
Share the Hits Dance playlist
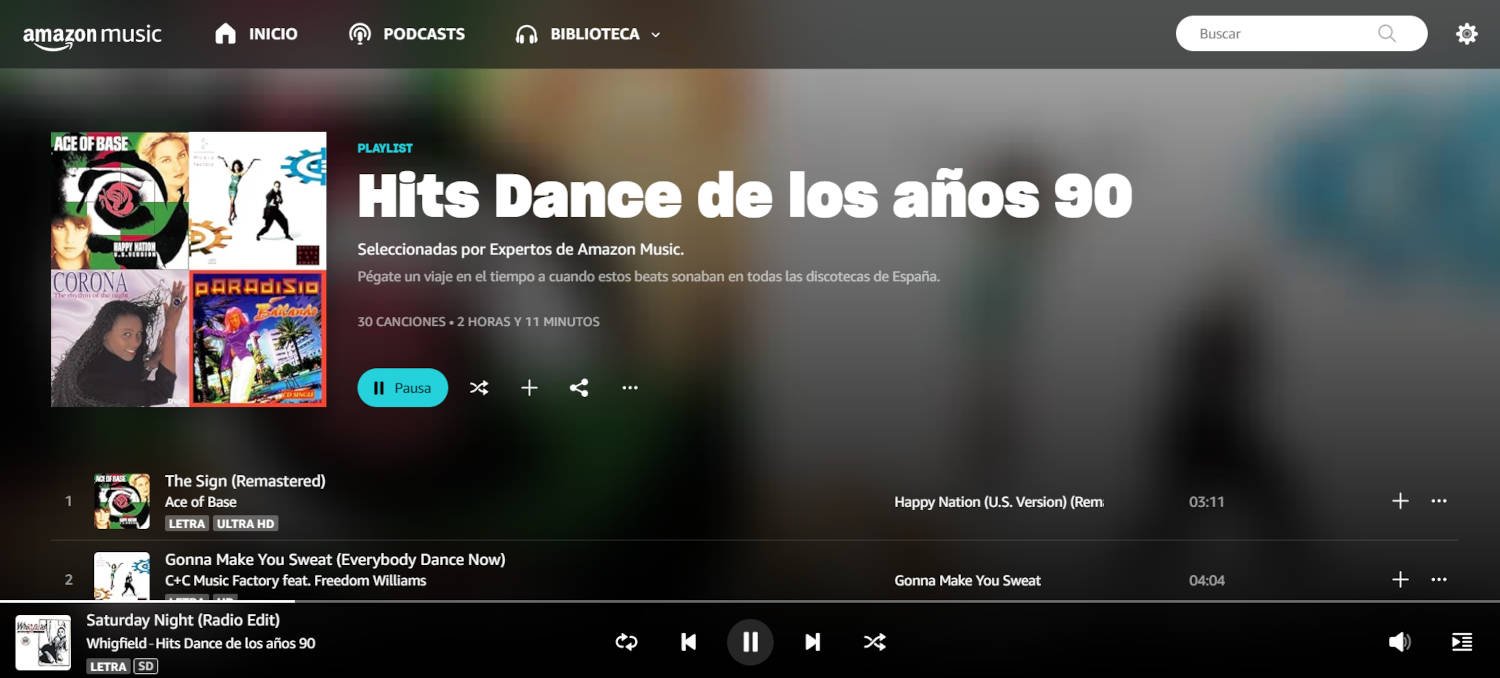pyautogui.click(x=579, y=388)
